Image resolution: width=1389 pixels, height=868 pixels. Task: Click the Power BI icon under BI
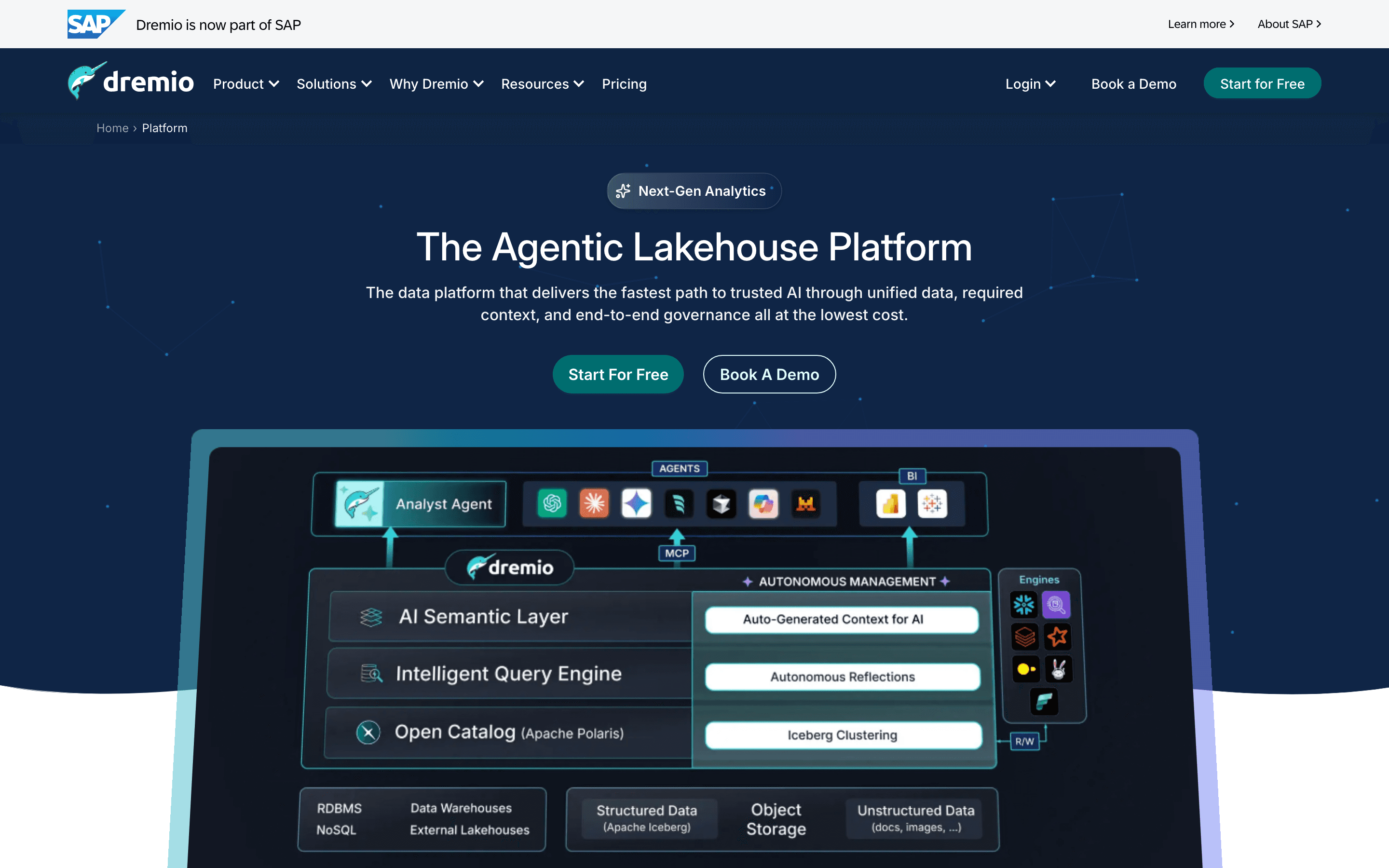(891, 503)
